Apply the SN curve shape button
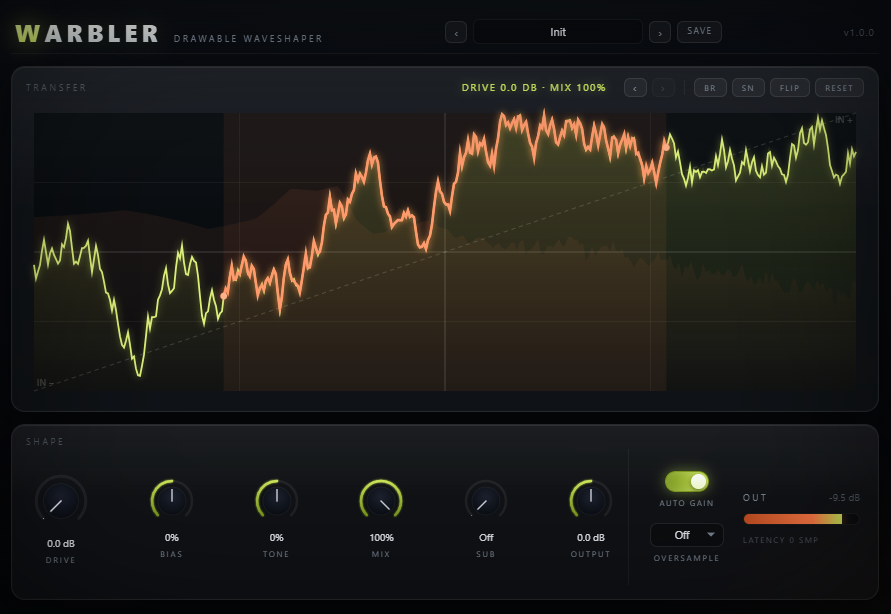The width and height of the screenshot is (891, 614). coord(748,88)
